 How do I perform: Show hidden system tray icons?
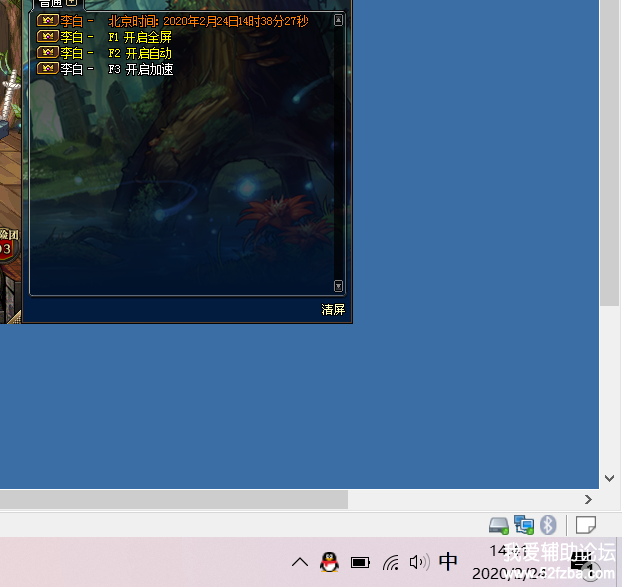(300, 562)
